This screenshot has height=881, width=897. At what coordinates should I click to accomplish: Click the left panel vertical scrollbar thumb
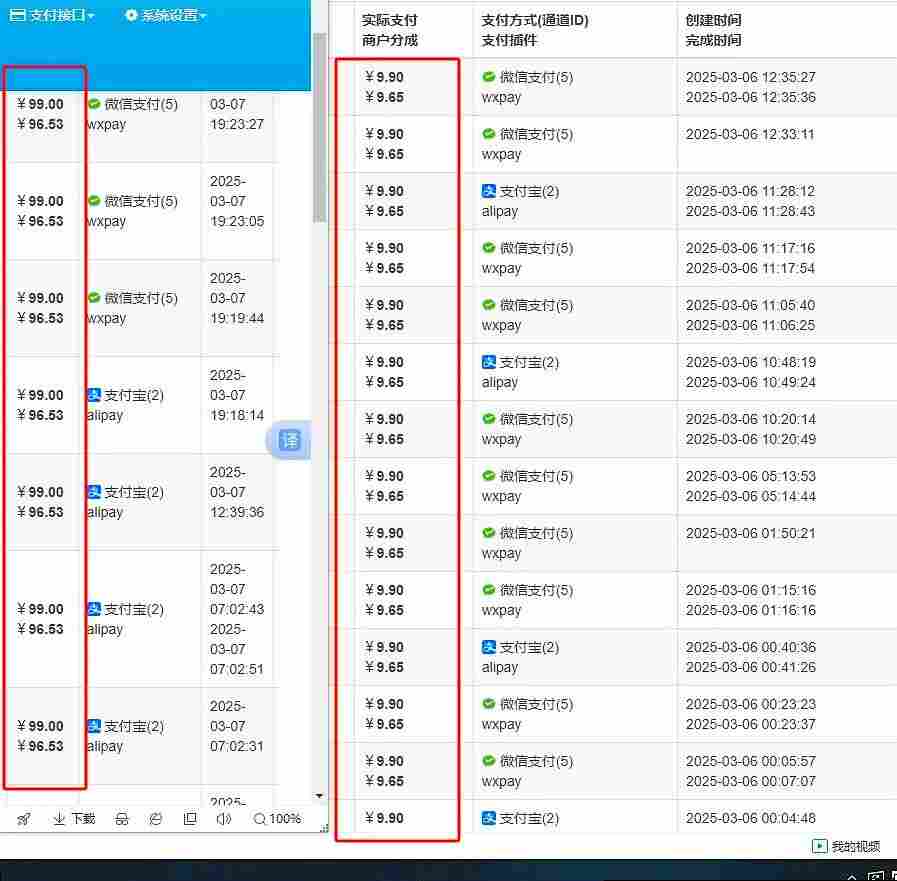pyautogui.click(x=320, y=130)
